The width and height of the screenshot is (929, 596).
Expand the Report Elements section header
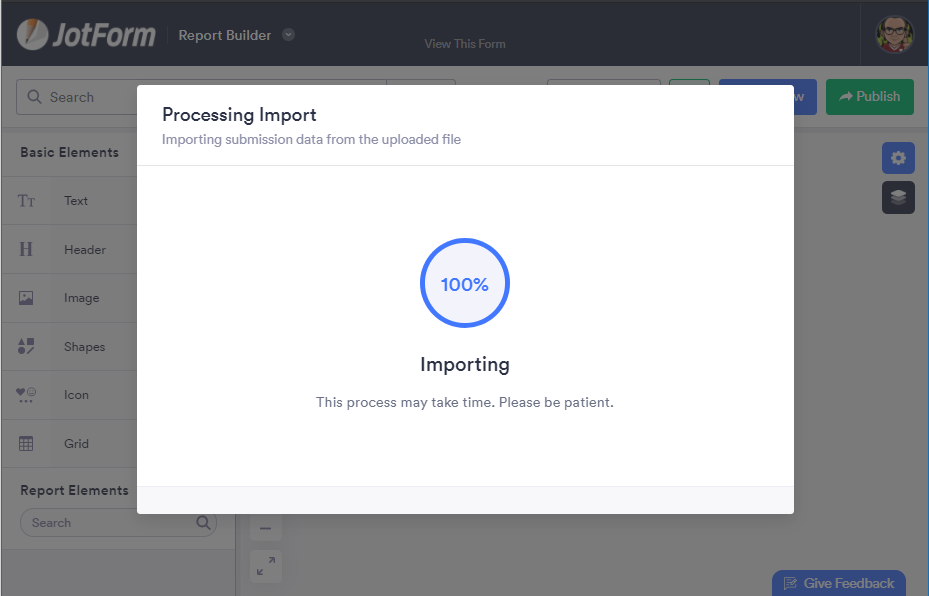click(74, 491)
